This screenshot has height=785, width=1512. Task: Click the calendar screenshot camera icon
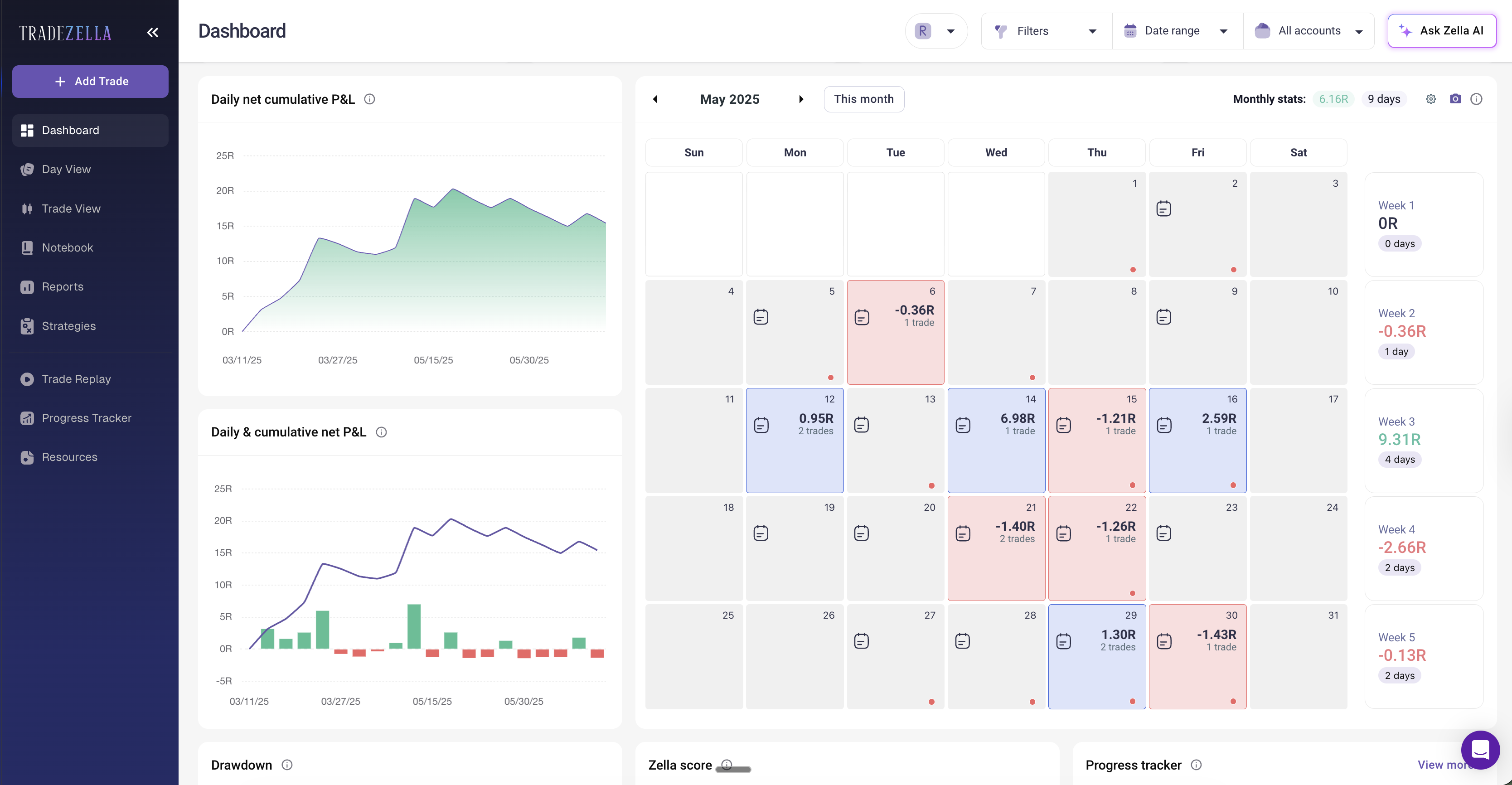[x=1455, y=99]
